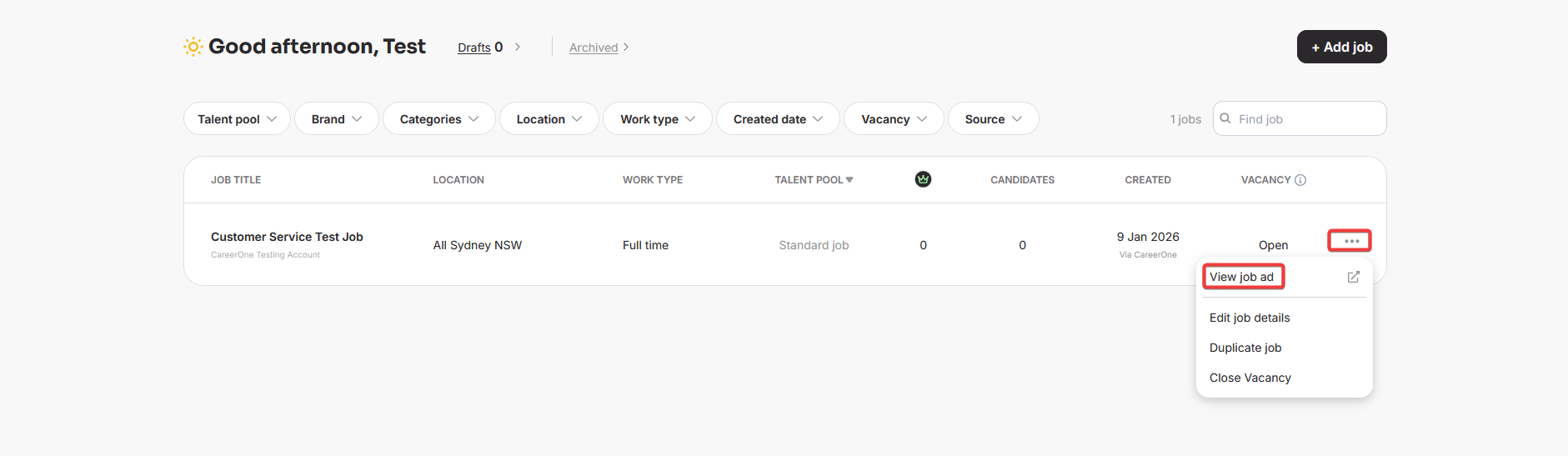The height and width of the screenshot is (456, 1568).
Task: Click the Full time cell
Action: pos(645,245)
